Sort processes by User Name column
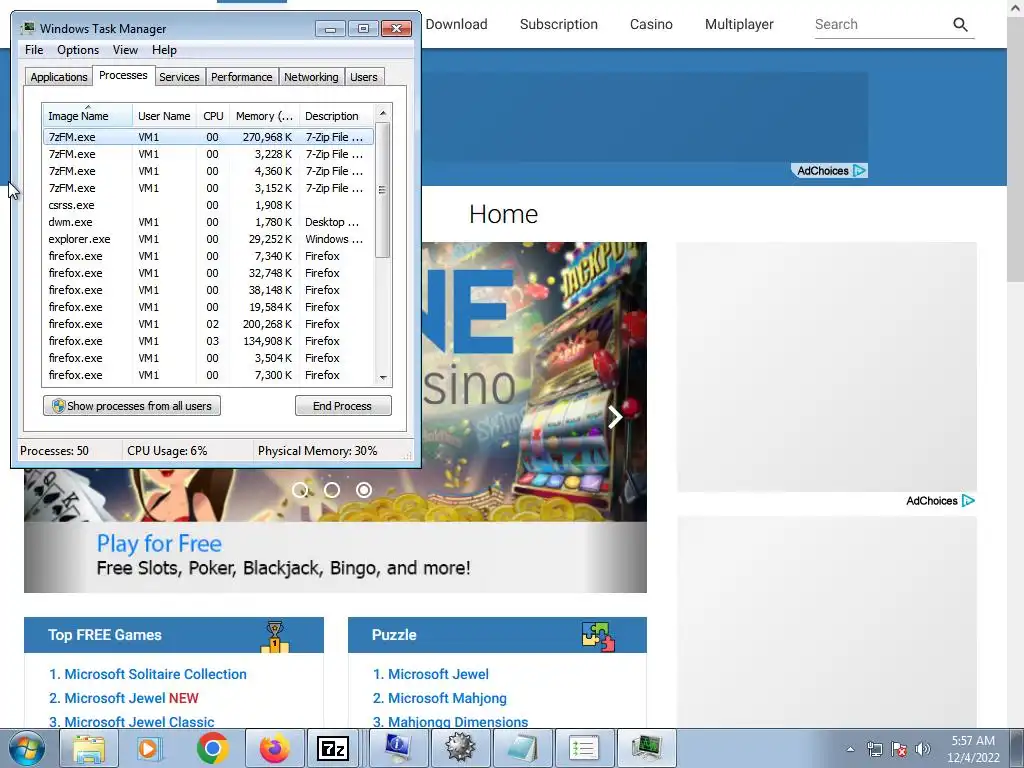The height and width of the screenshot is (768, 1024). pos(165,116)
